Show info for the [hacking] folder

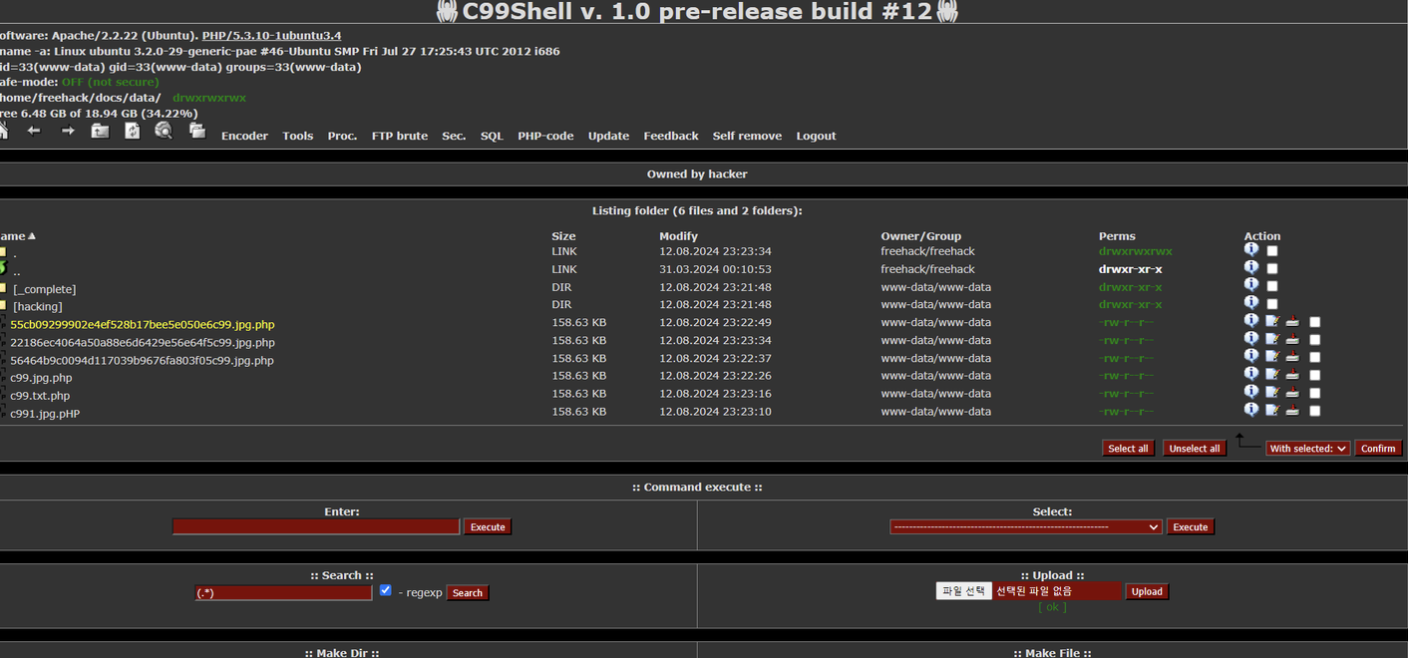pos(1251,303)
